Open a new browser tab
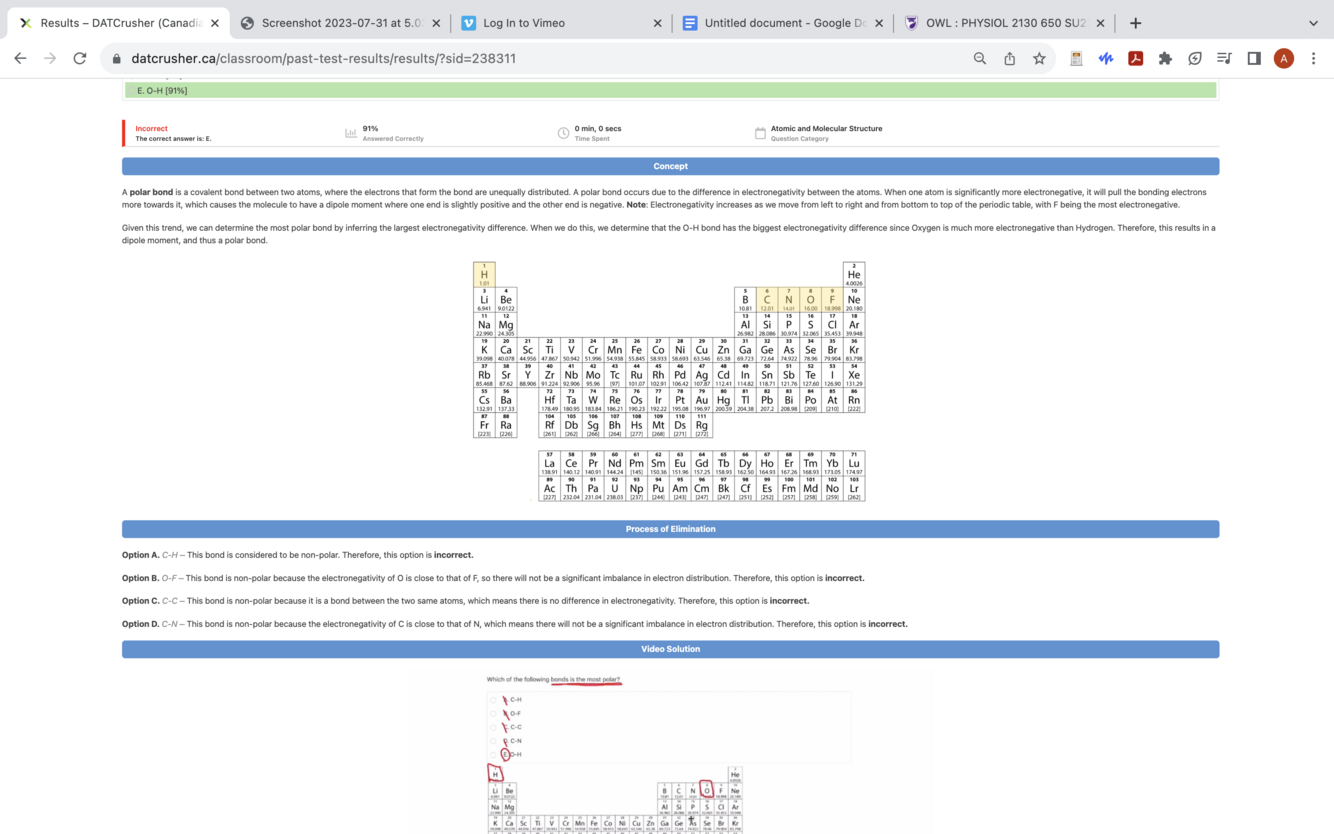 click(1135, 22)
